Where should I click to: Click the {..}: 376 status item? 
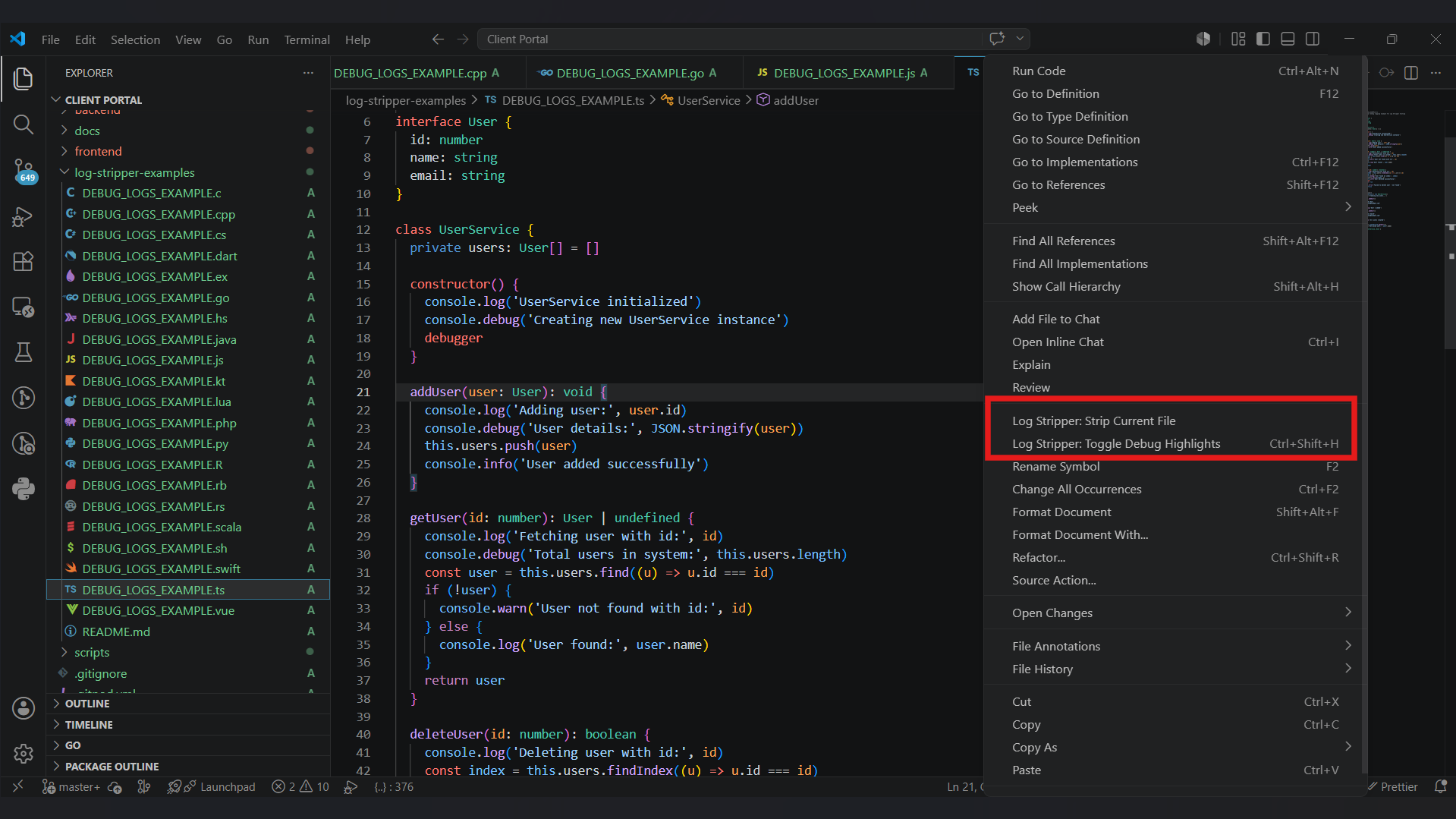coord(394,787)
